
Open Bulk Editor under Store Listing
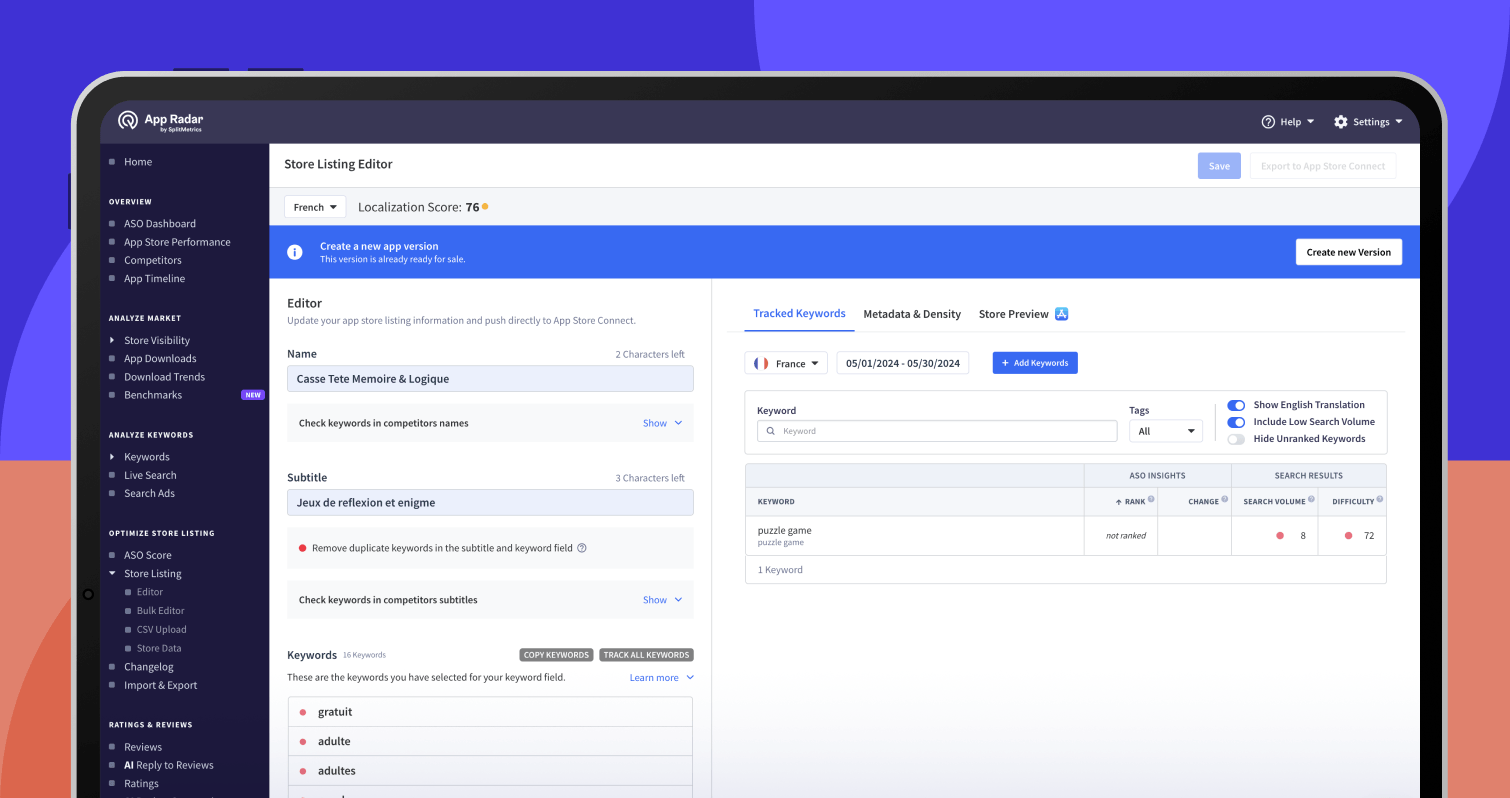tap(160, 611)
